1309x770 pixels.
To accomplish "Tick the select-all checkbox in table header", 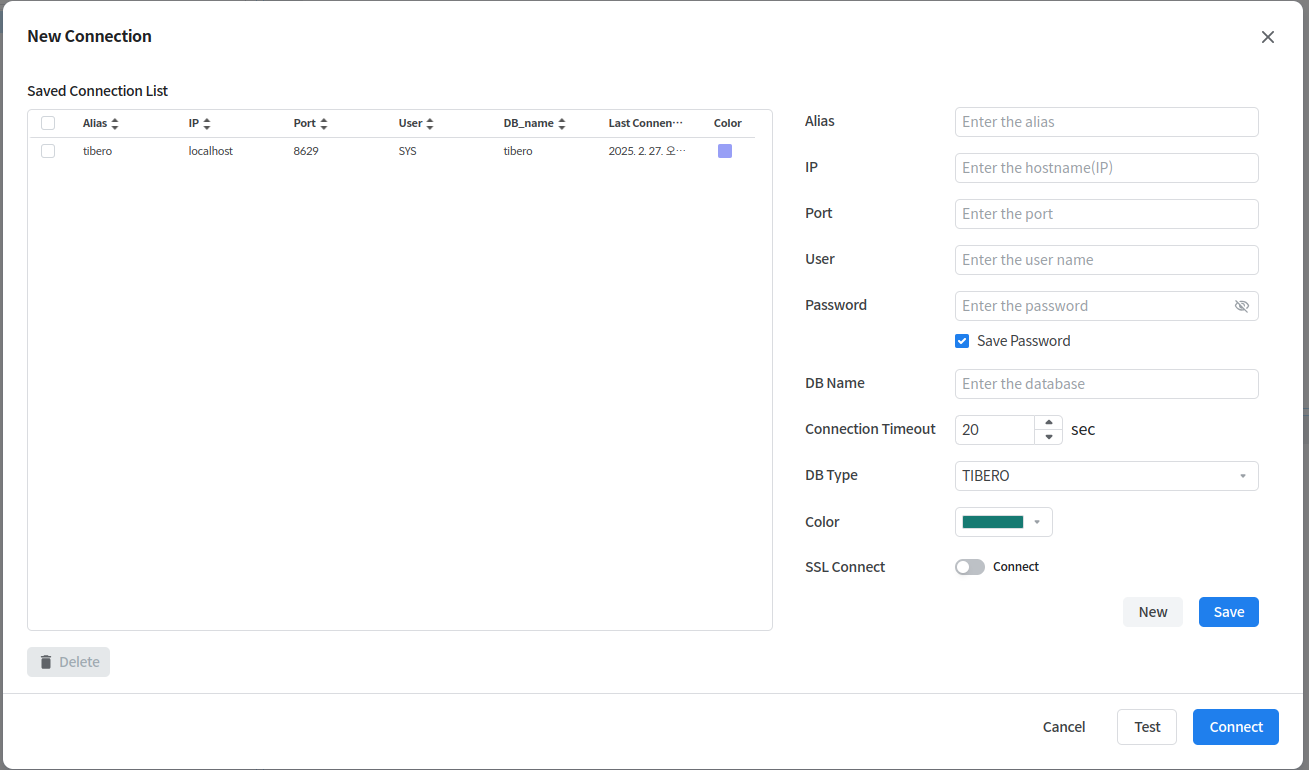I will click(x=48, y=123).
